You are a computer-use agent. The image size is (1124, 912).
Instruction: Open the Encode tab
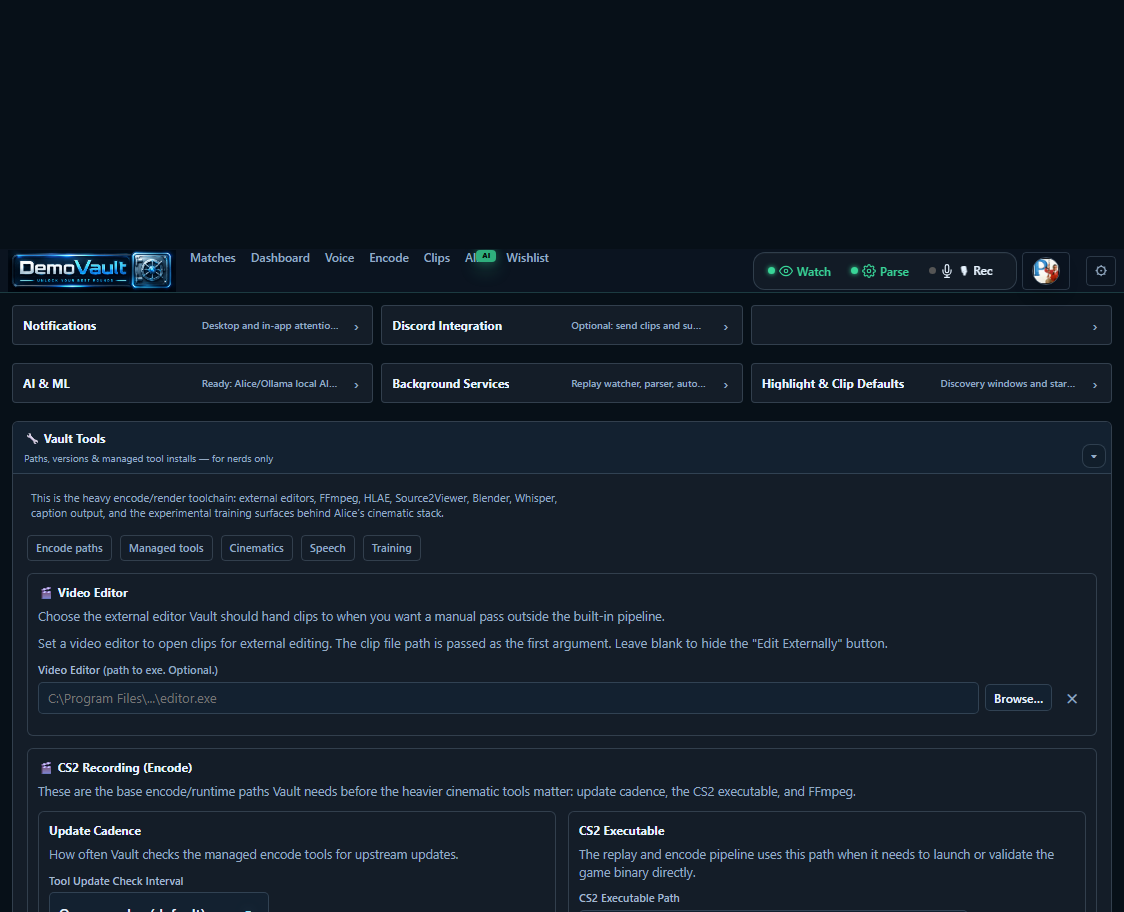(389, 258)
